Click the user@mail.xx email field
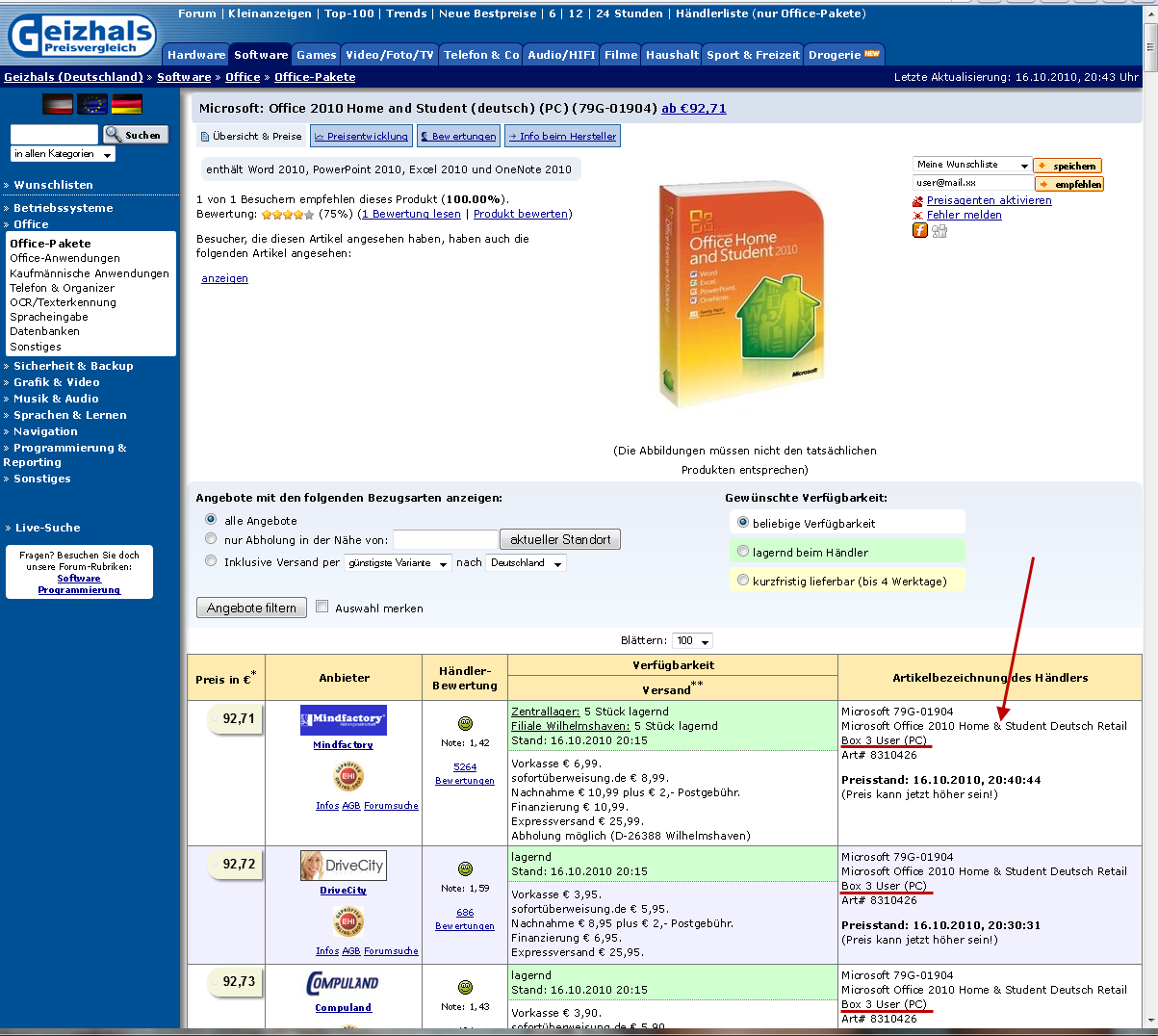This screenshot has width=1158, height=1036. tap(972, 183)
